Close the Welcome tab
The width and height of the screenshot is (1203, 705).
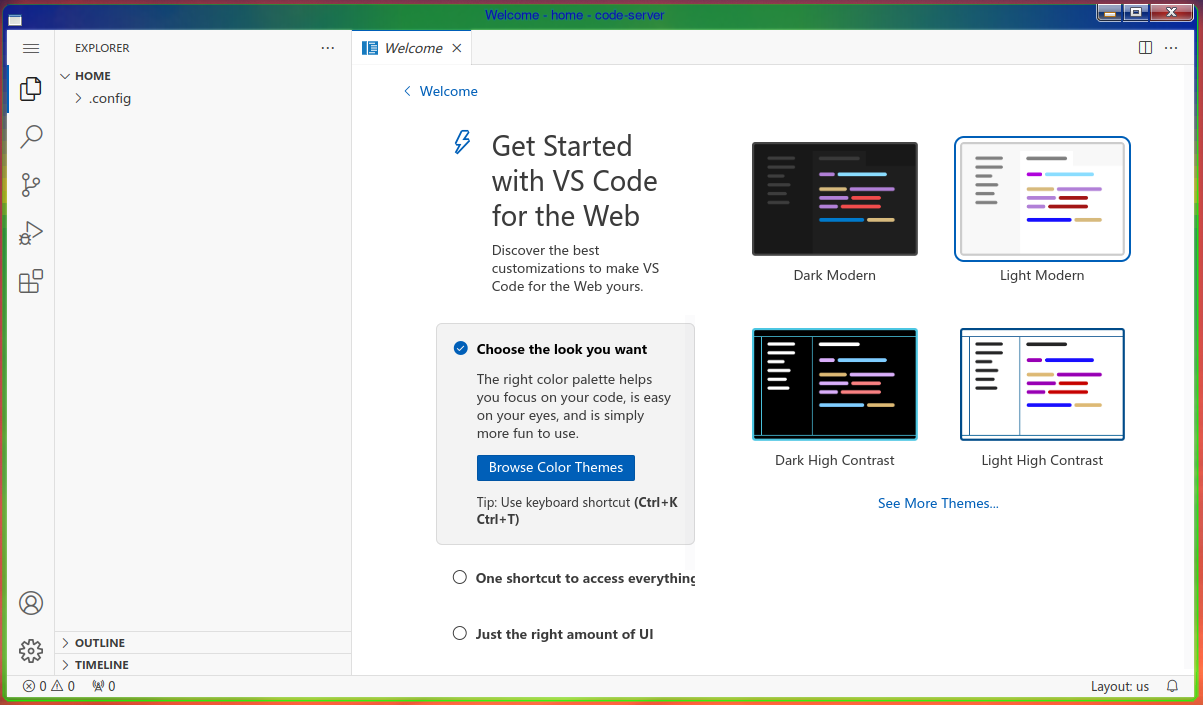(457, 48)
